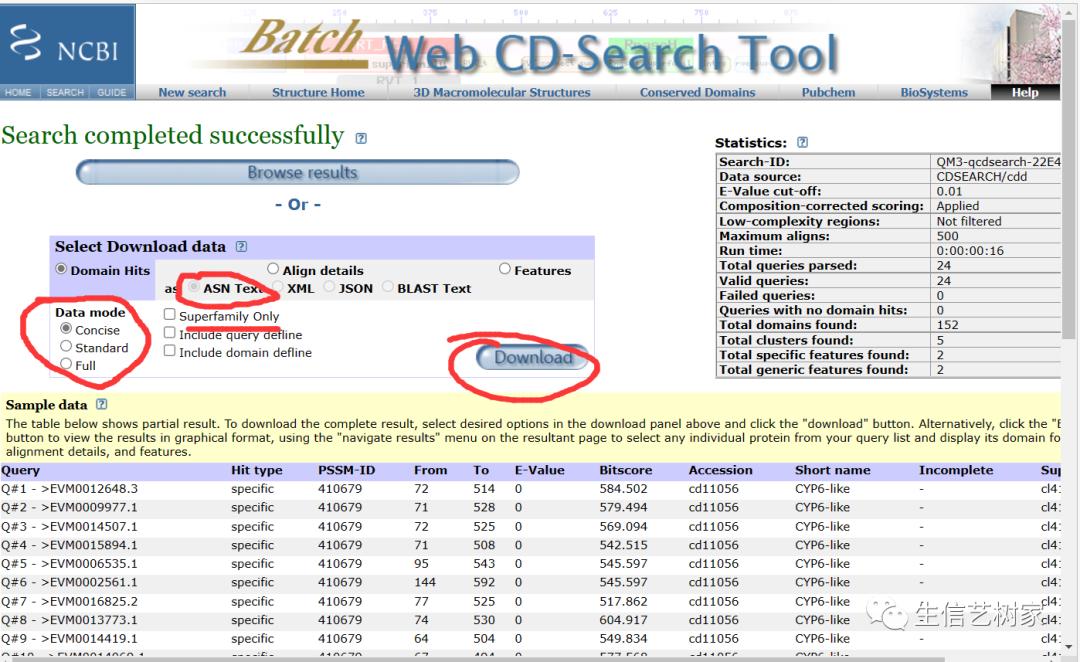1080x662 pixels.
Task: Select Concise data mode
Action: tap(66, 329)
